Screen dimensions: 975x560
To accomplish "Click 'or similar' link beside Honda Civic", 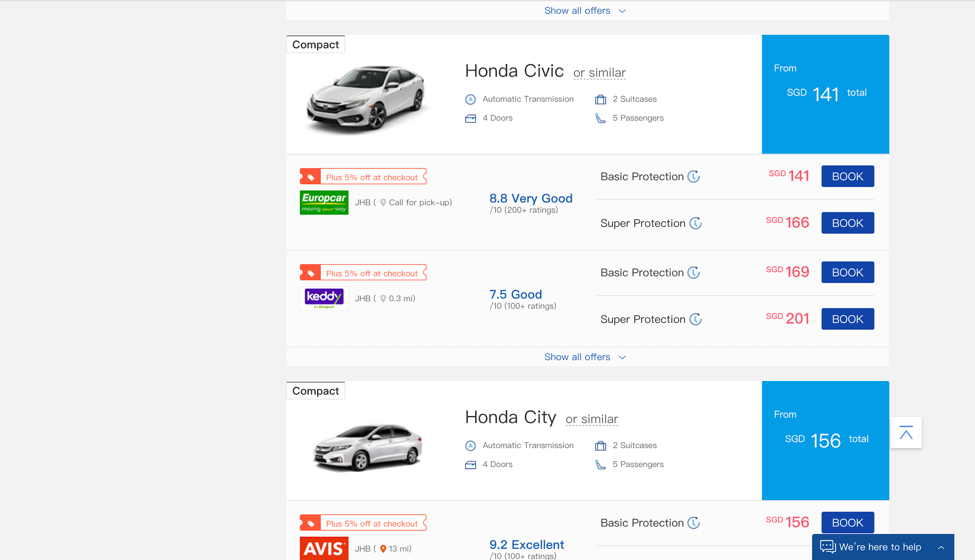I will point(599,73).
